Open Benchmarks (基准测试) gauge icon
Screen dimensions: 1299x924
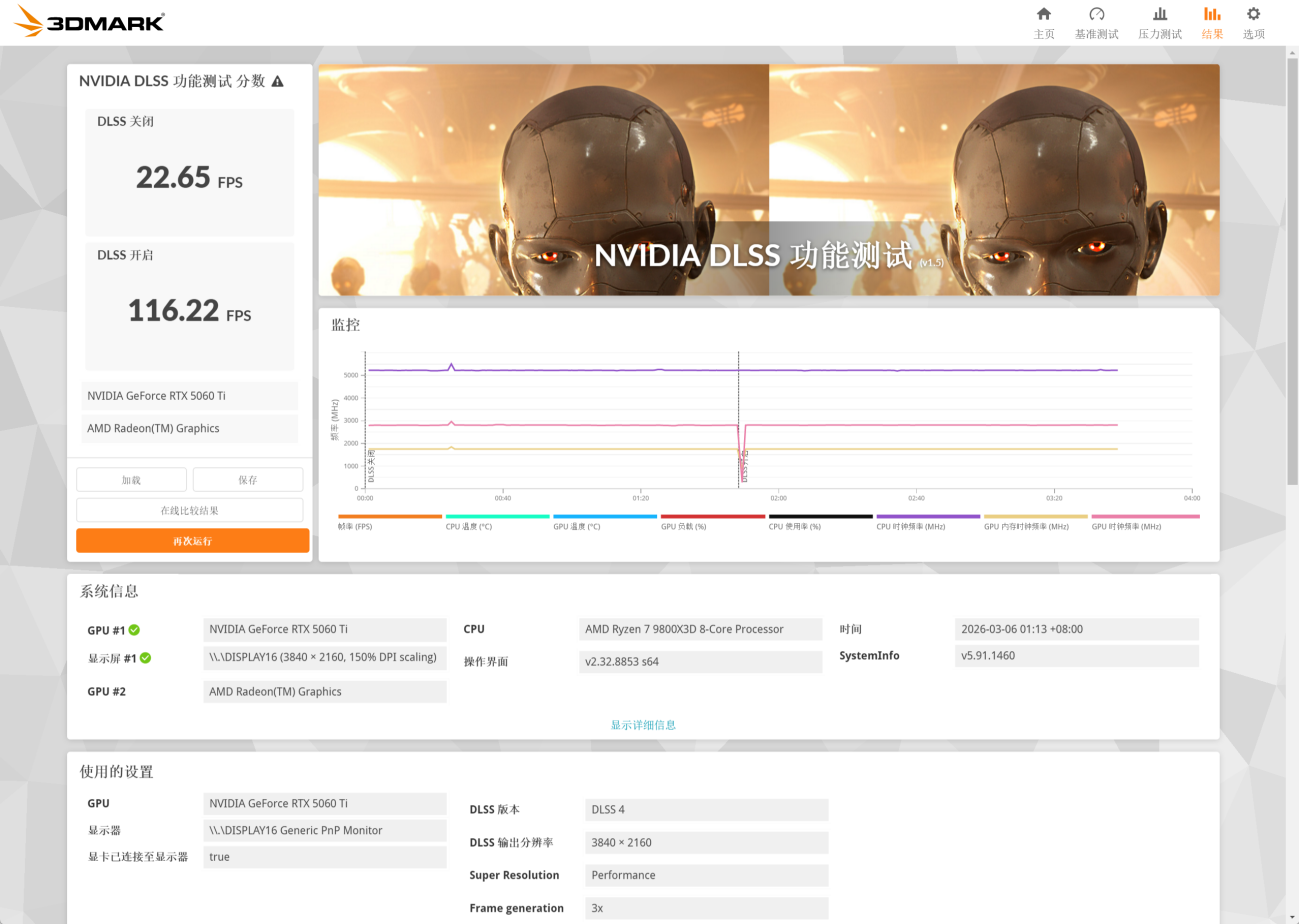point(1096,15)
